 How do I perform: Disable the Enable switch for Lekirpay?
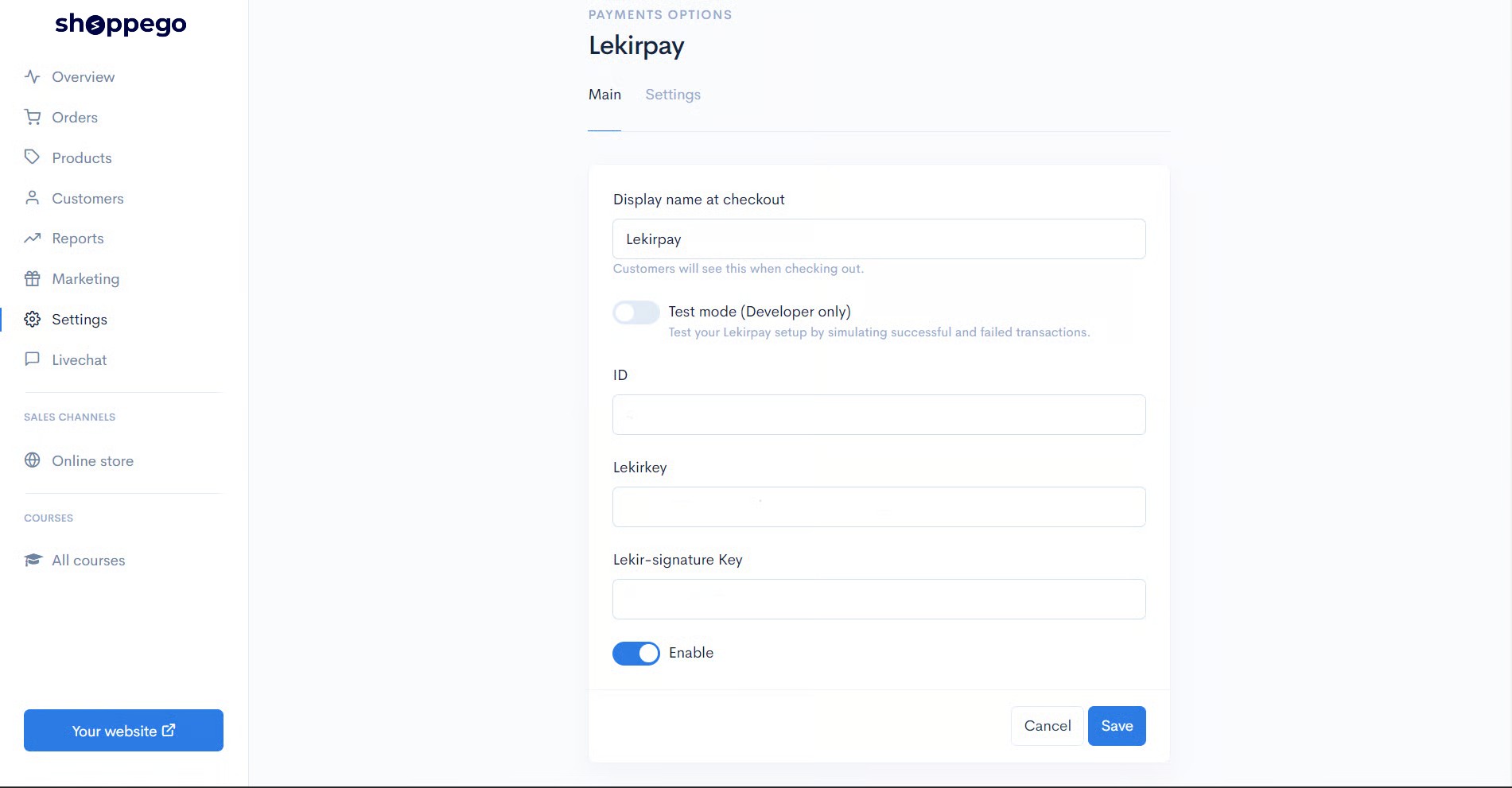click(x=636, y=654)
